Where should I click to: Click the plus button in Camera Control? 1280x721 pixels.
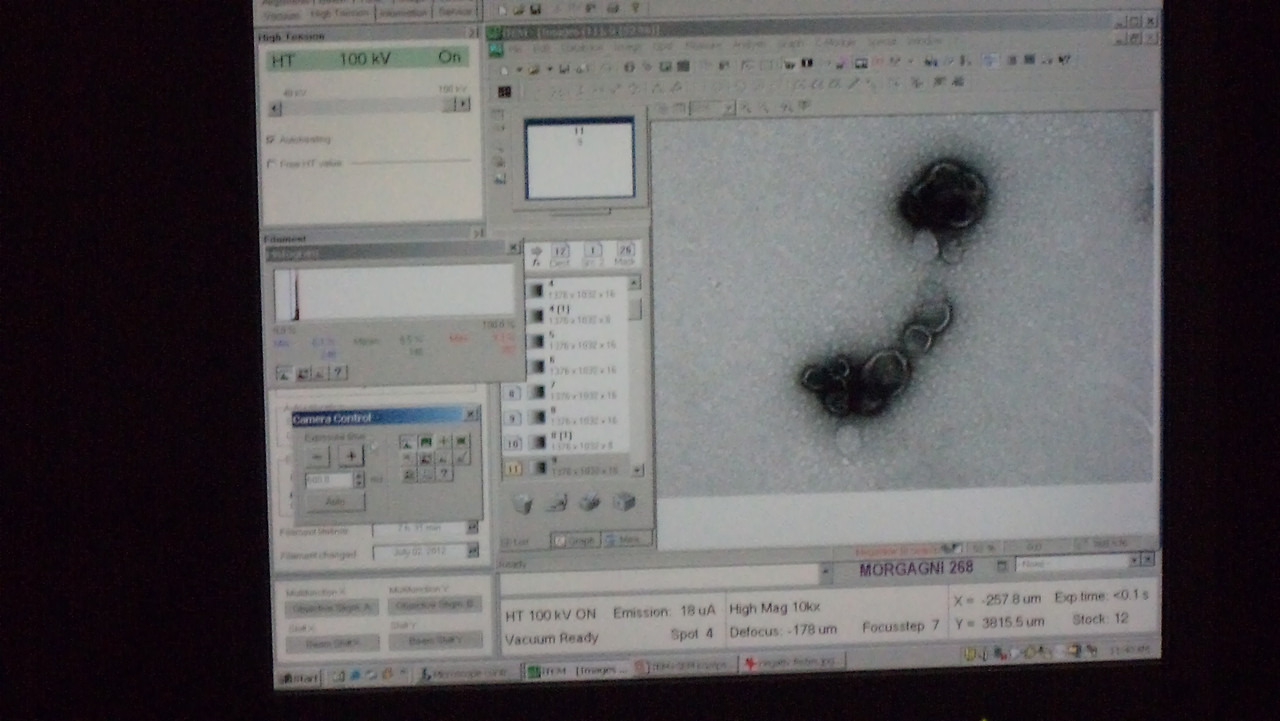[x=350, y=456]
